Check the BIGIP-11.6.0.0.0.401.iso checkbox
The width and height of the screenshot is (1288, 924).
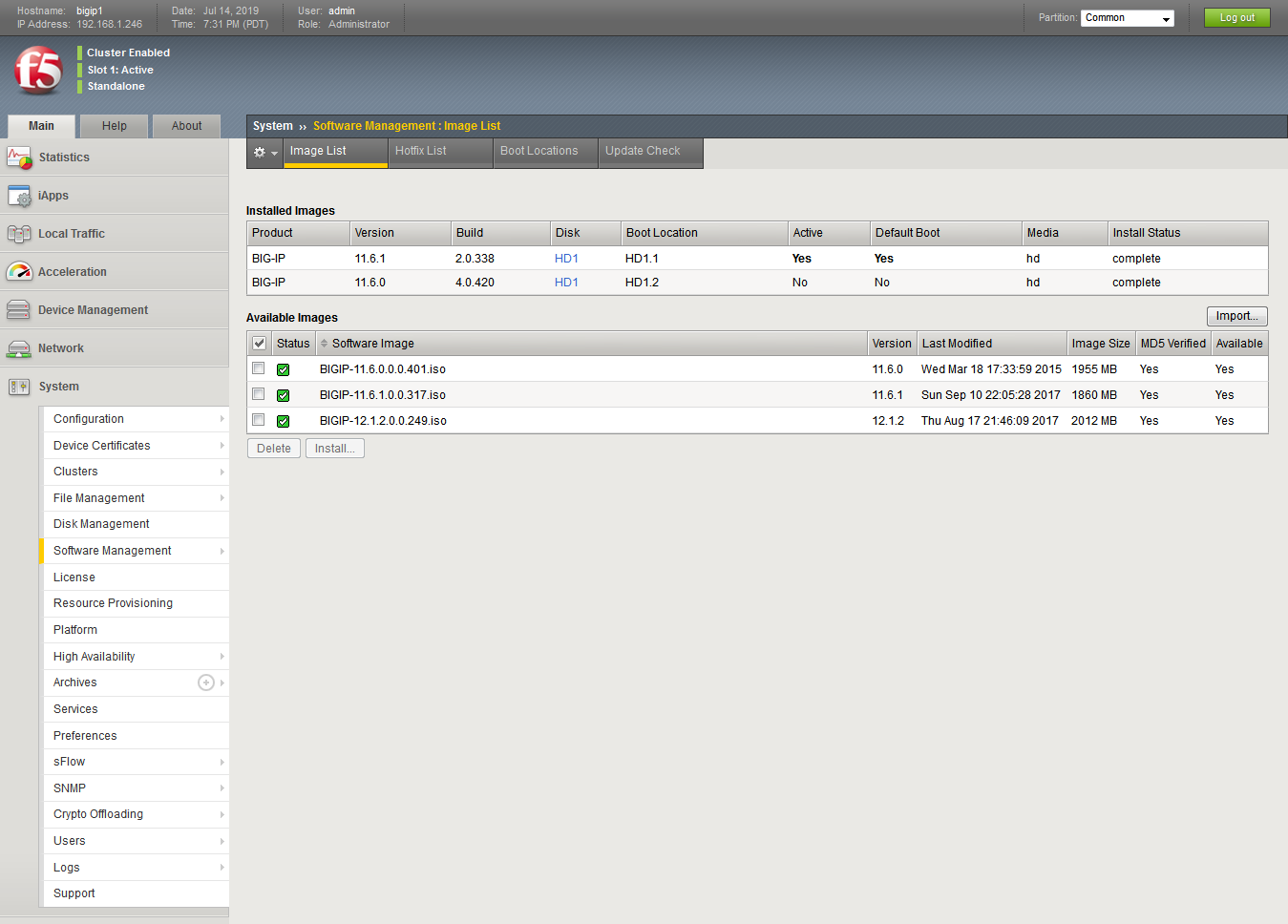tap(258, 368)
